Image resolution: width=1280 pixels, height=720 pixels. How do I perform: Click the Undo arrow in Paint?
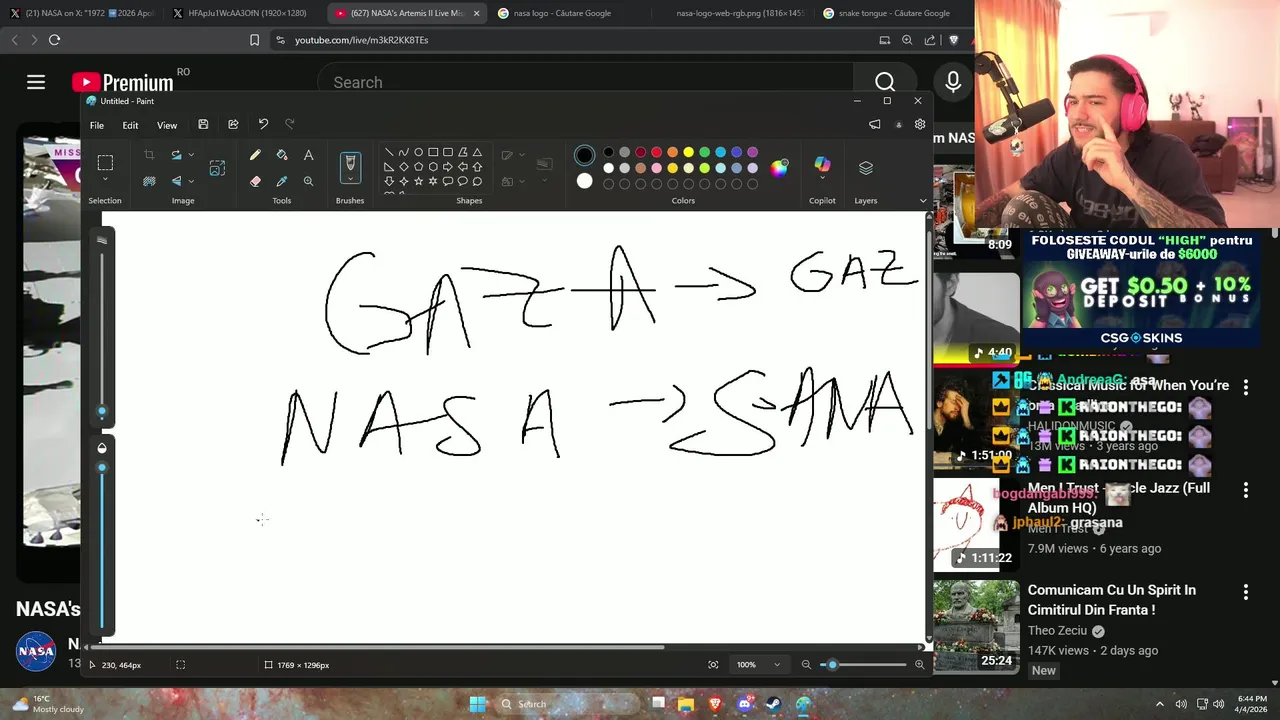click(x=263, y=125)
